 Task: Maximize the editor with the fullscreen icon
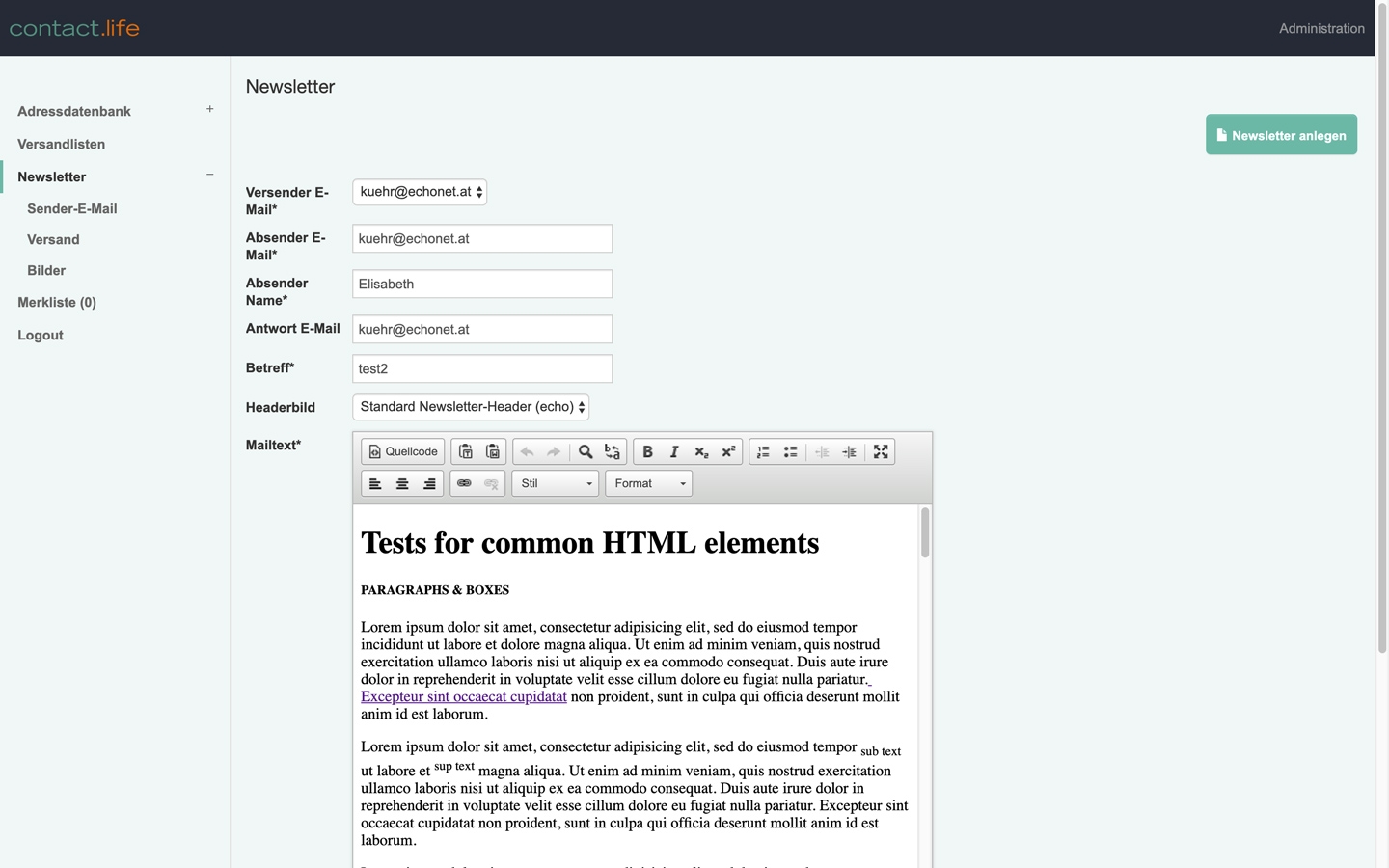tap(881, 451)
